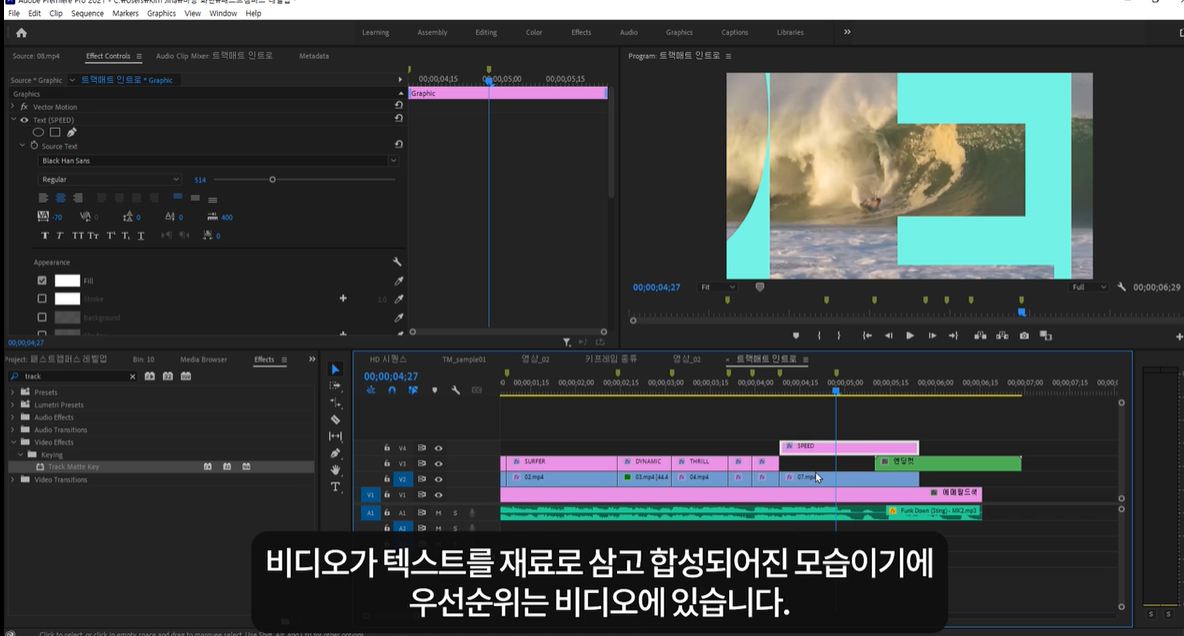Enable the Stroke checkbox
The width and height of the screenshot is (1184, 636).
42,298
